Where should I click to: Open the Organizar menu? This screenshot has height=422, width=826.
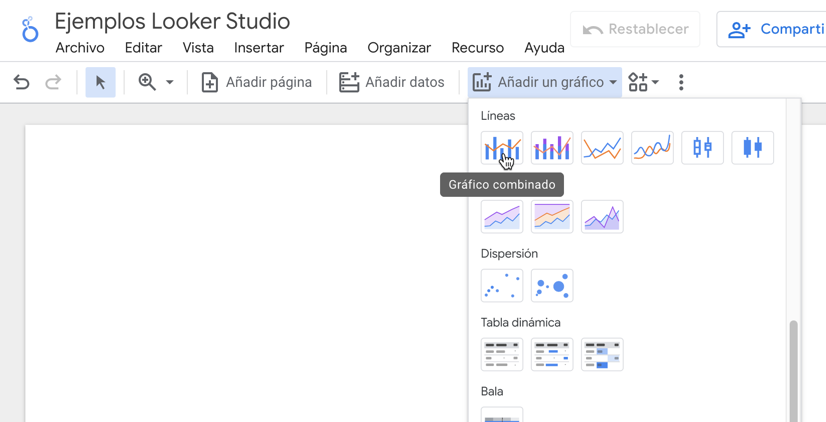click(x=398, y=48)
